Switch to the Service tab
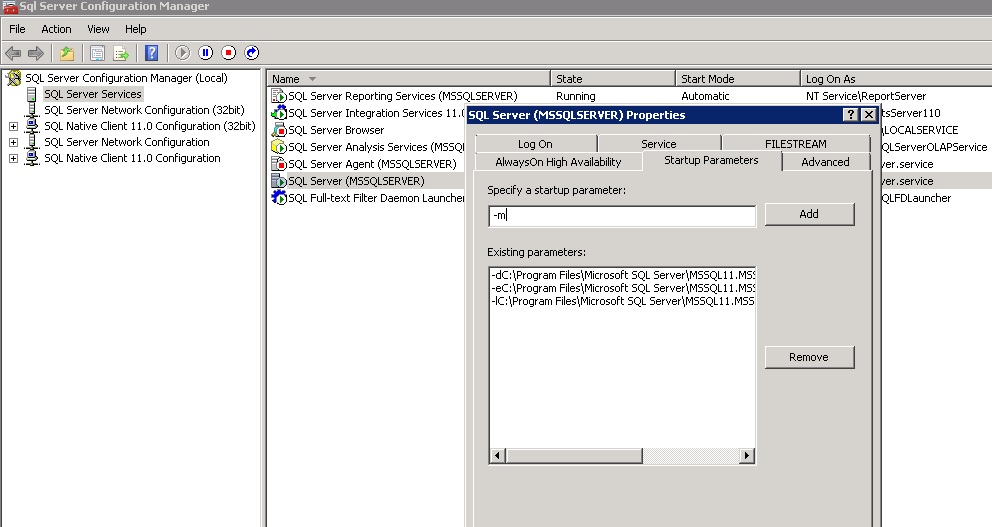Screen dimensions: 992x527 pos(659,144)
